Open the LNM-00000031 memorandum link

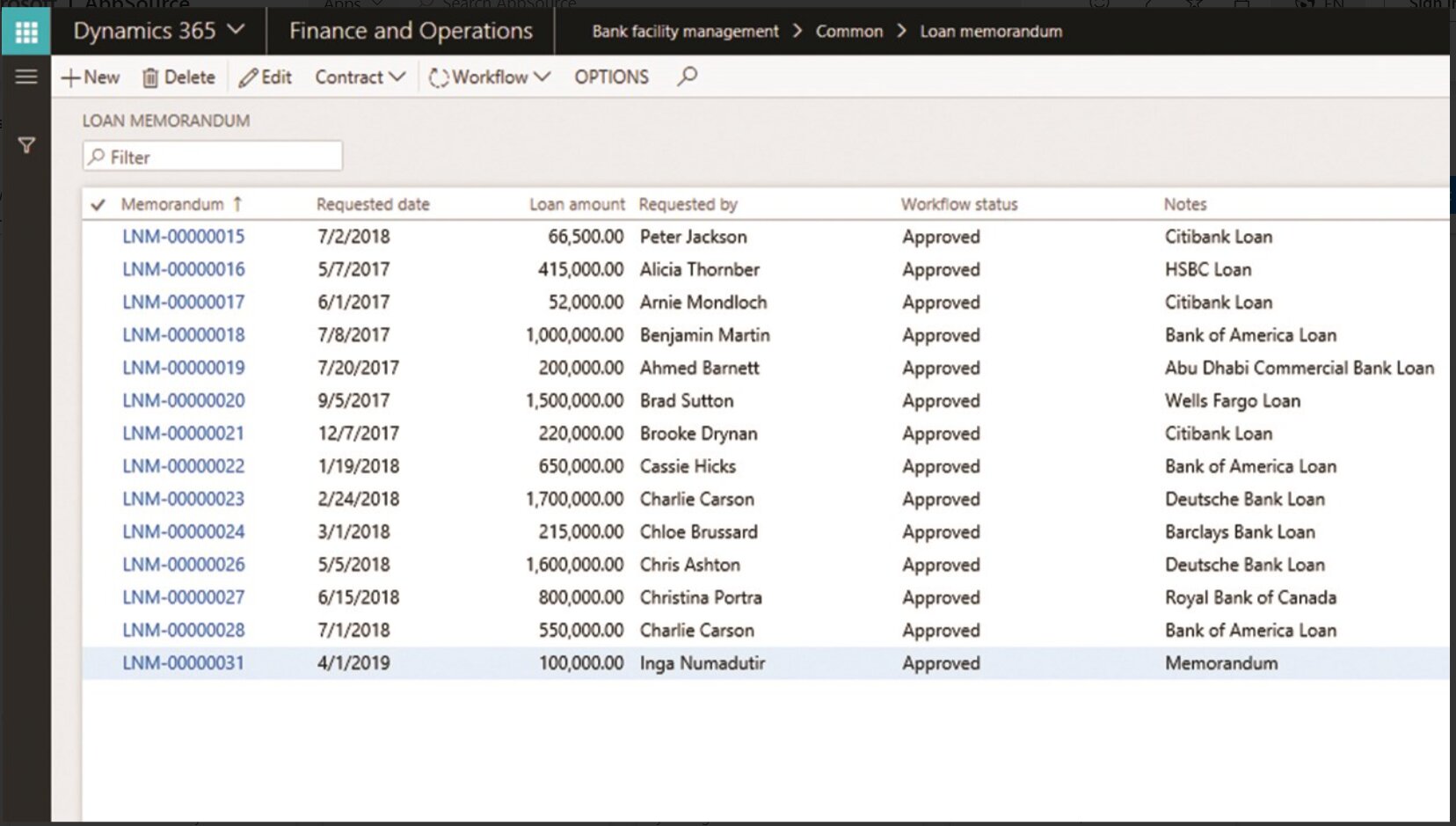point(183,663)
